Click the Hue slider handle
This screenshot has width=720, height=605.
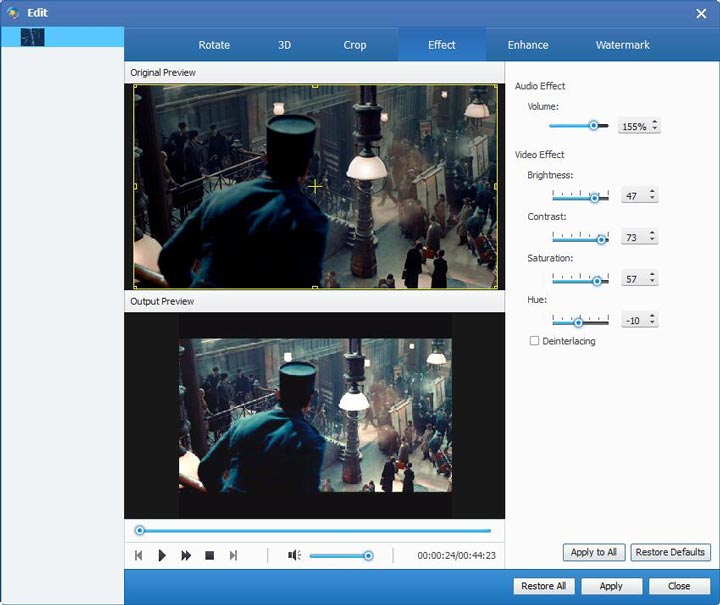coord(578,323)
